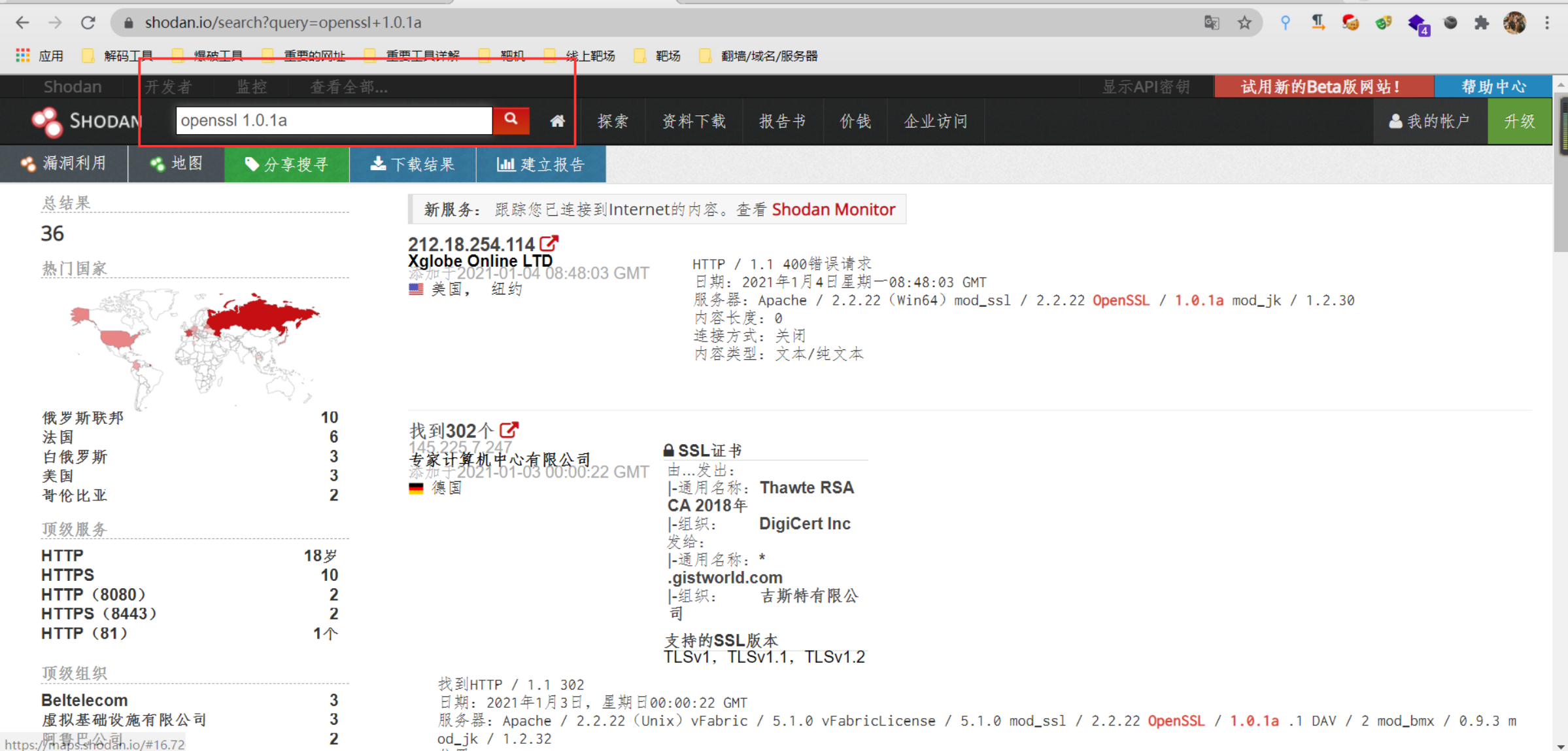The width and height of the screenshot is (1568, 751).
Task: Open the external link icon next to 212.18.254.114
Action: (x=549, y=244)
